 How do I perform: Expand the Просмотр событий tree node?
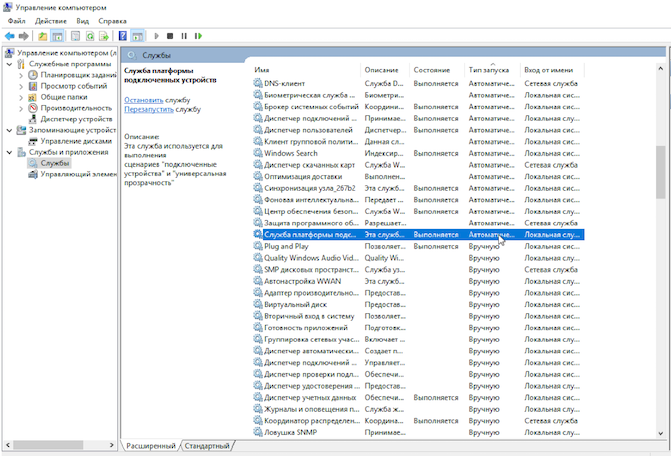pyautogui.click(x=21, y=87)
